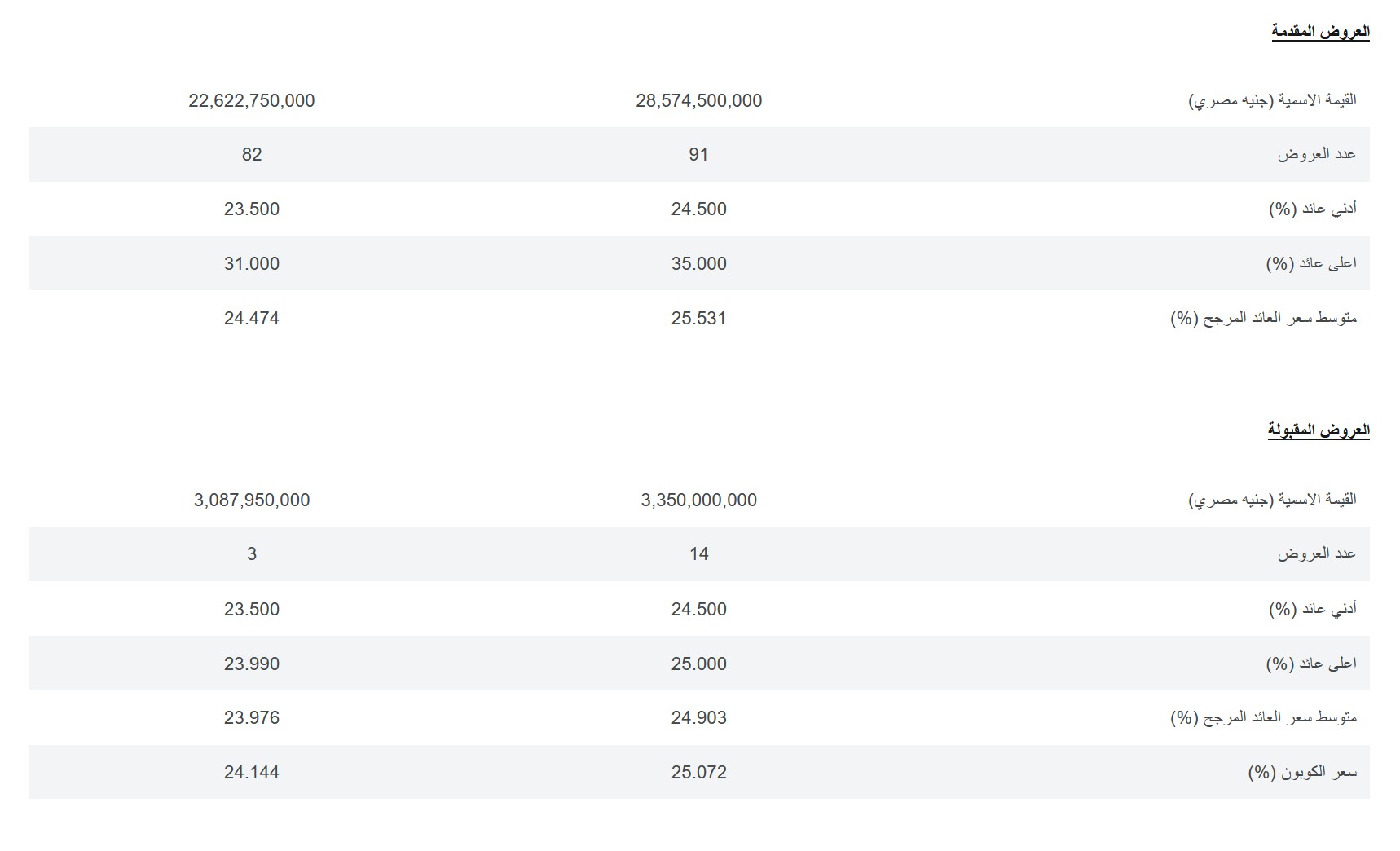Screen dimensions: 1400x851
Task: Select the coupon rate value 24.144
Action: 252,773
